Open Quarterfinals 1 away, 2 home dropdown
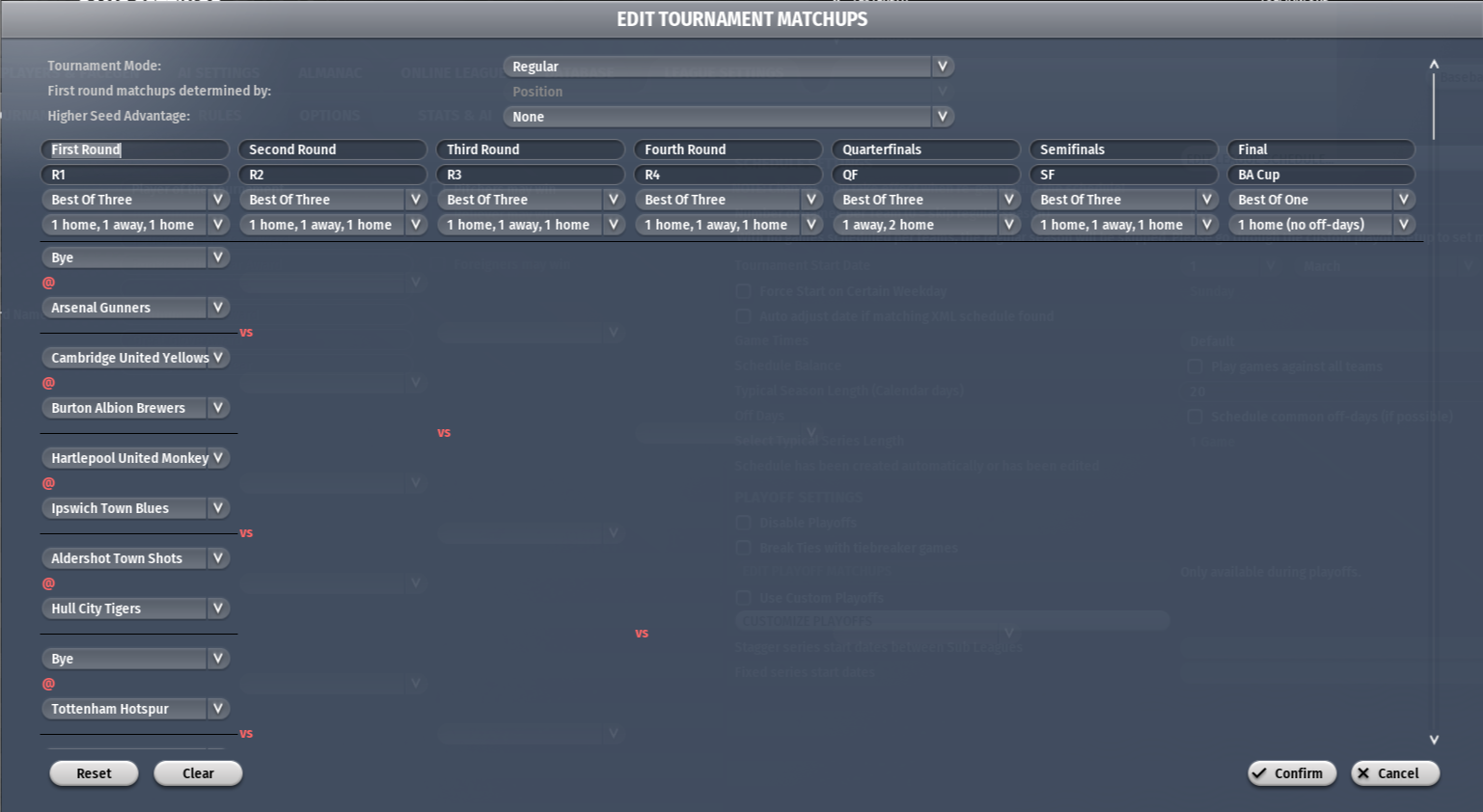 click(x=924, y=225)
